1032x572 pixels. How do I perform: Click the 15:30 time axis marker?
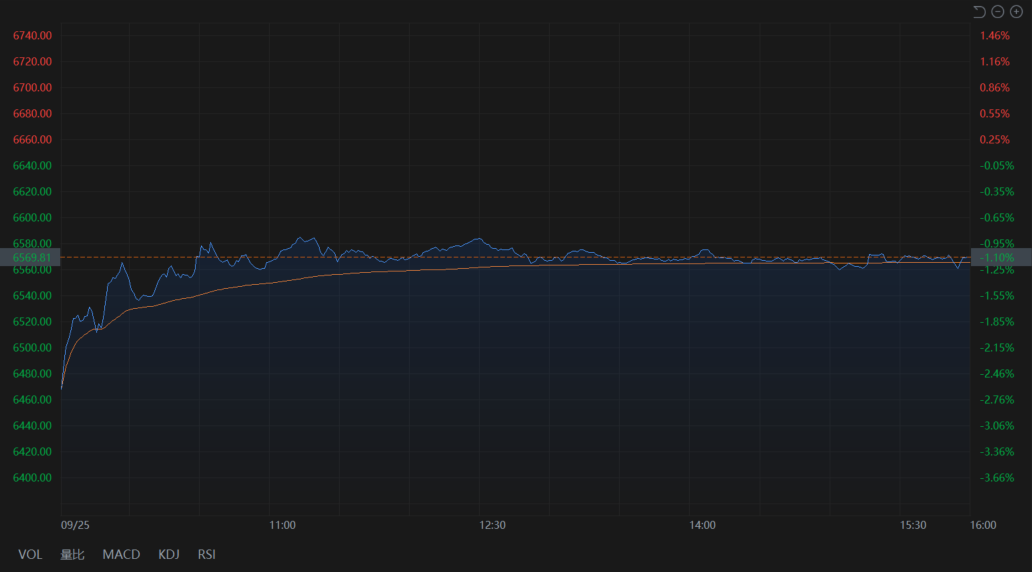(x=913, y=525)
